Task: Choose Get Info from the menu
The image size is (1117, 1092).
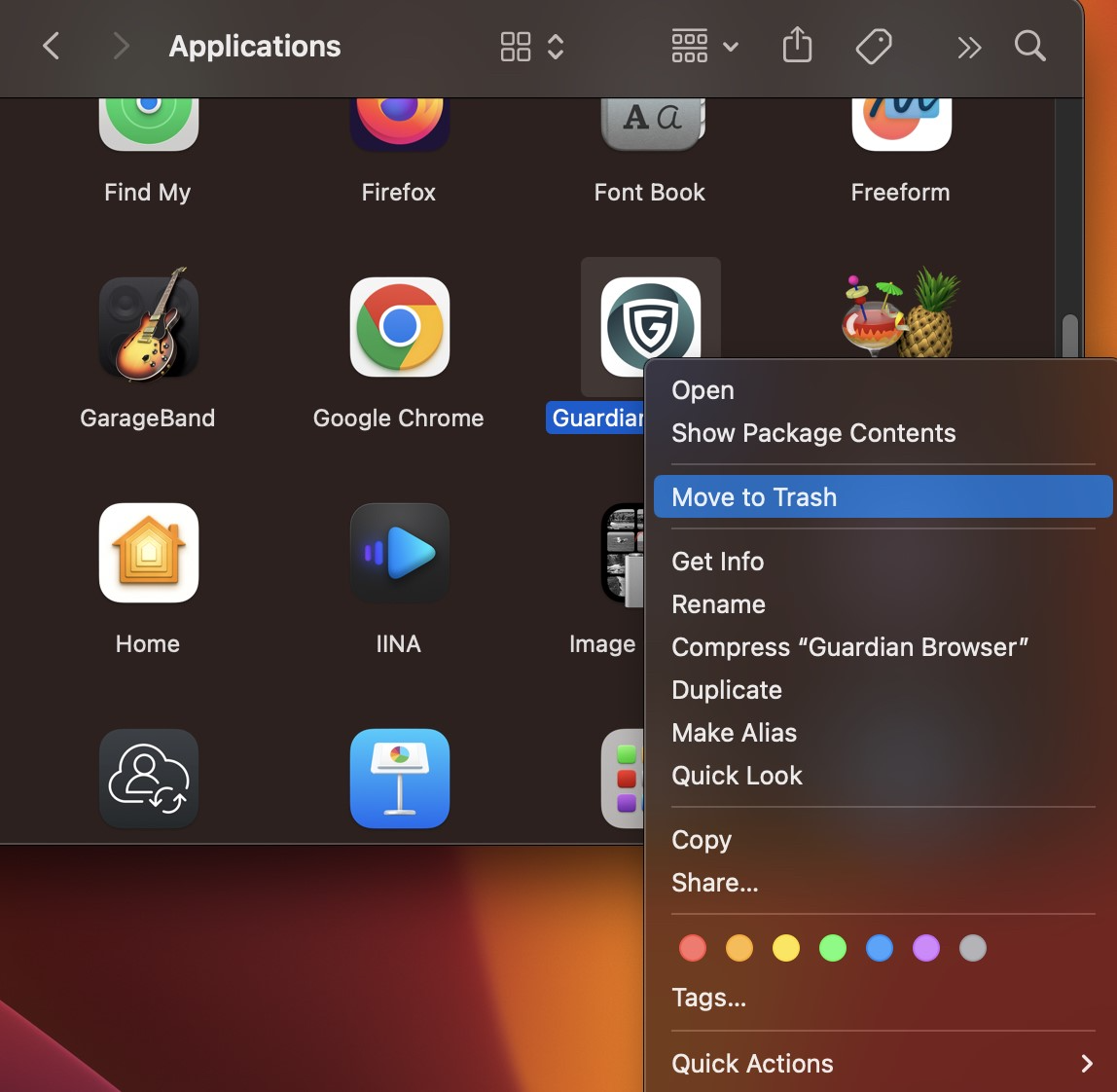Action: (x=883, y=561)
